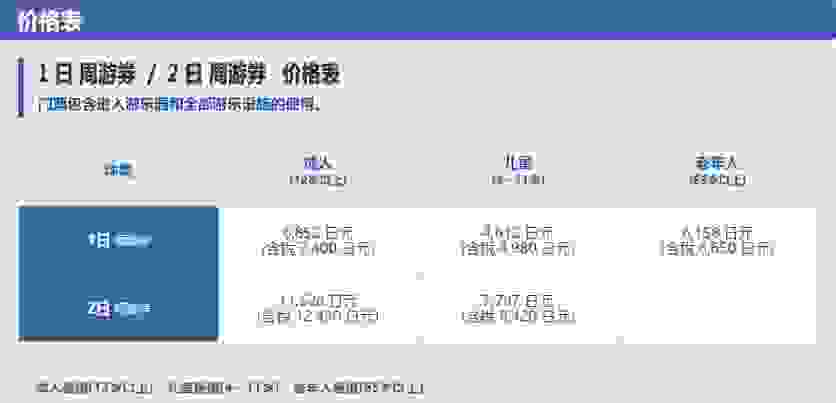This screenshot has width=836, height=403.
Task: Select the 1日周游券 / 2日周游券 价格表 heading
Action: [x=190, y=74]
